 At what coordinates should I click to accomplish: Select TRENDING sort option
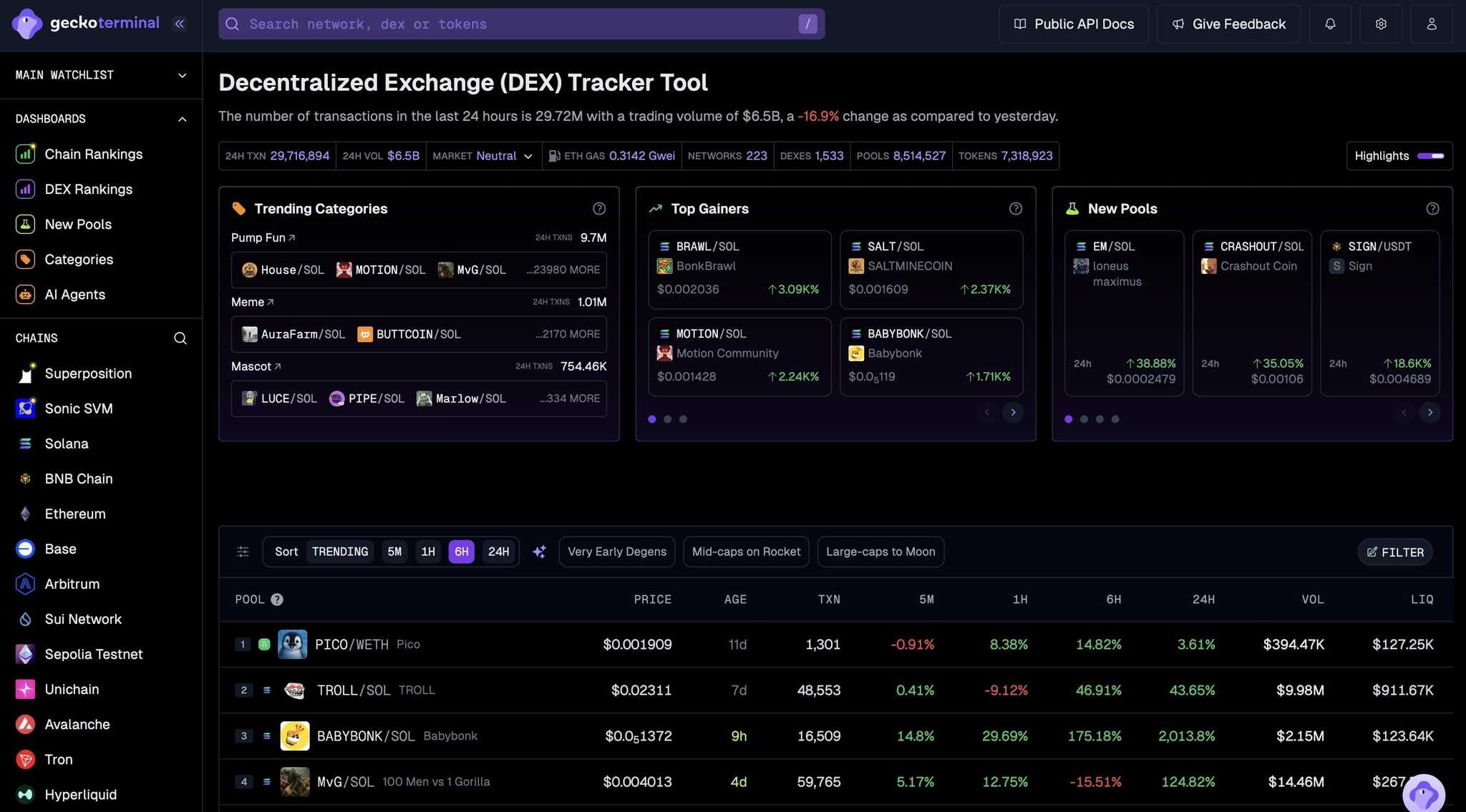tap(340, 552)
